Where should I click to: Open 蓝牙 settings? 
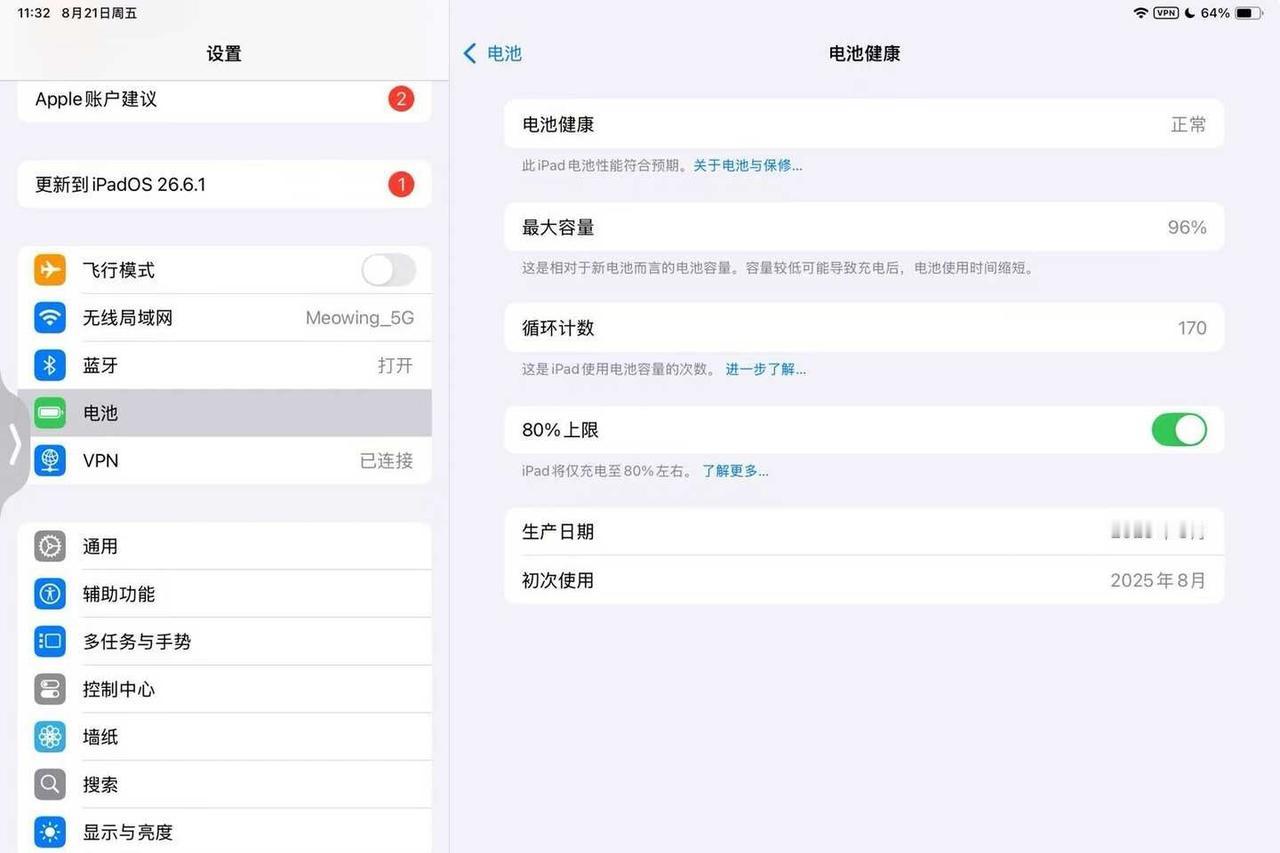pyautogui.click(x=224, y=365)
